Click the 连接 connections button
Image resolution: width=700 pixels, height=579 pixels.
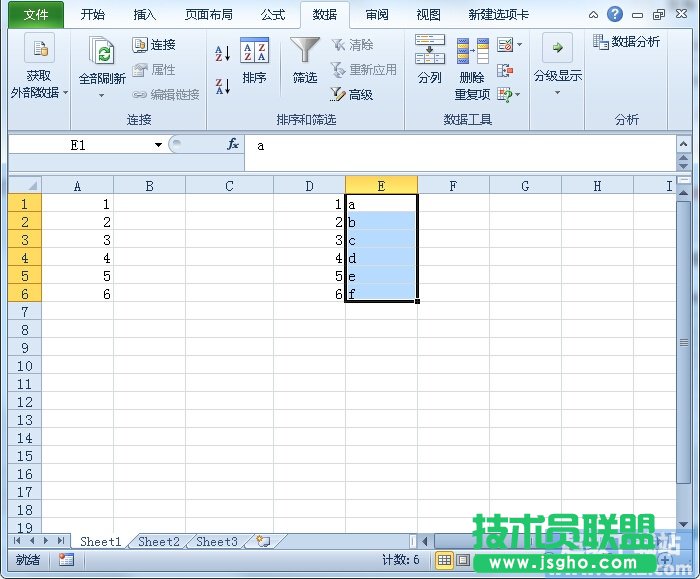[154, 45]
